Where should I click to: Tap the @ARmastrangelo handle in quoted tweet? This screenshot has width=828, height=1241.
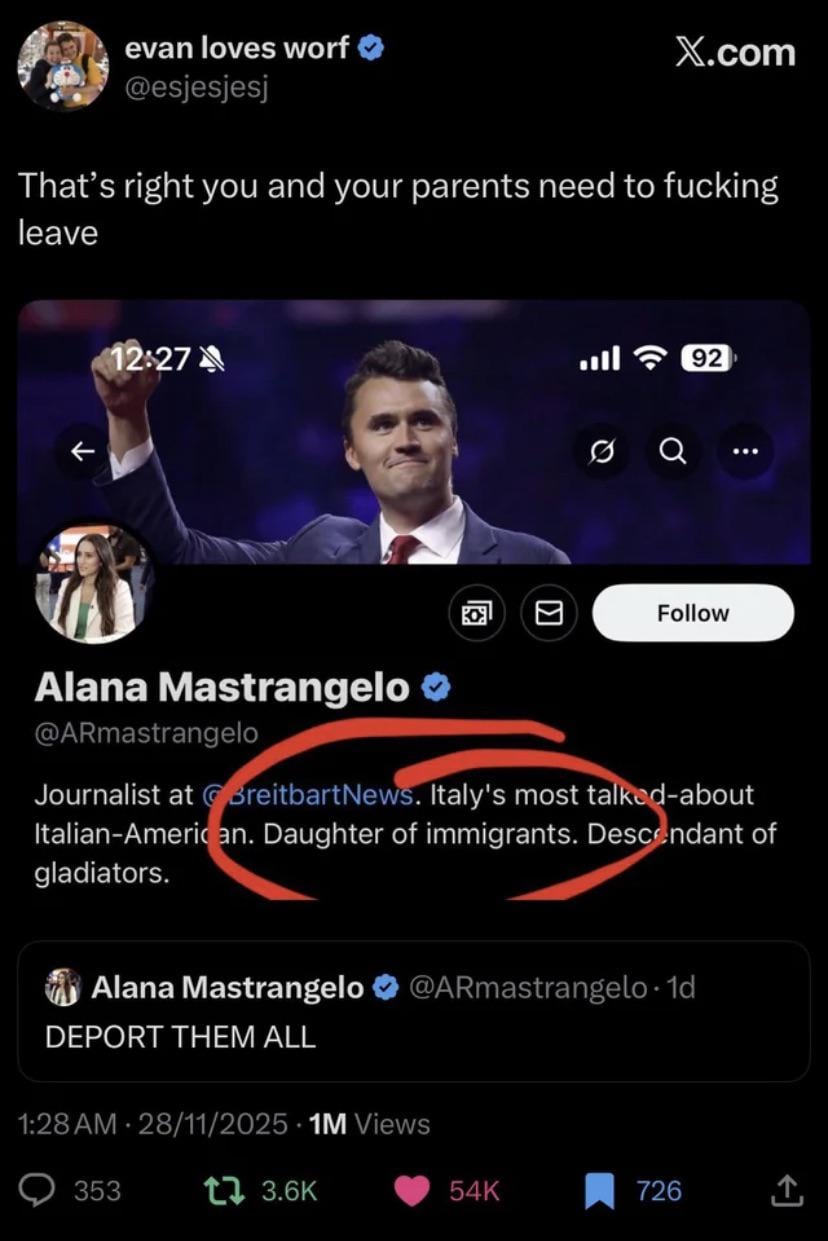coord(528,988)
